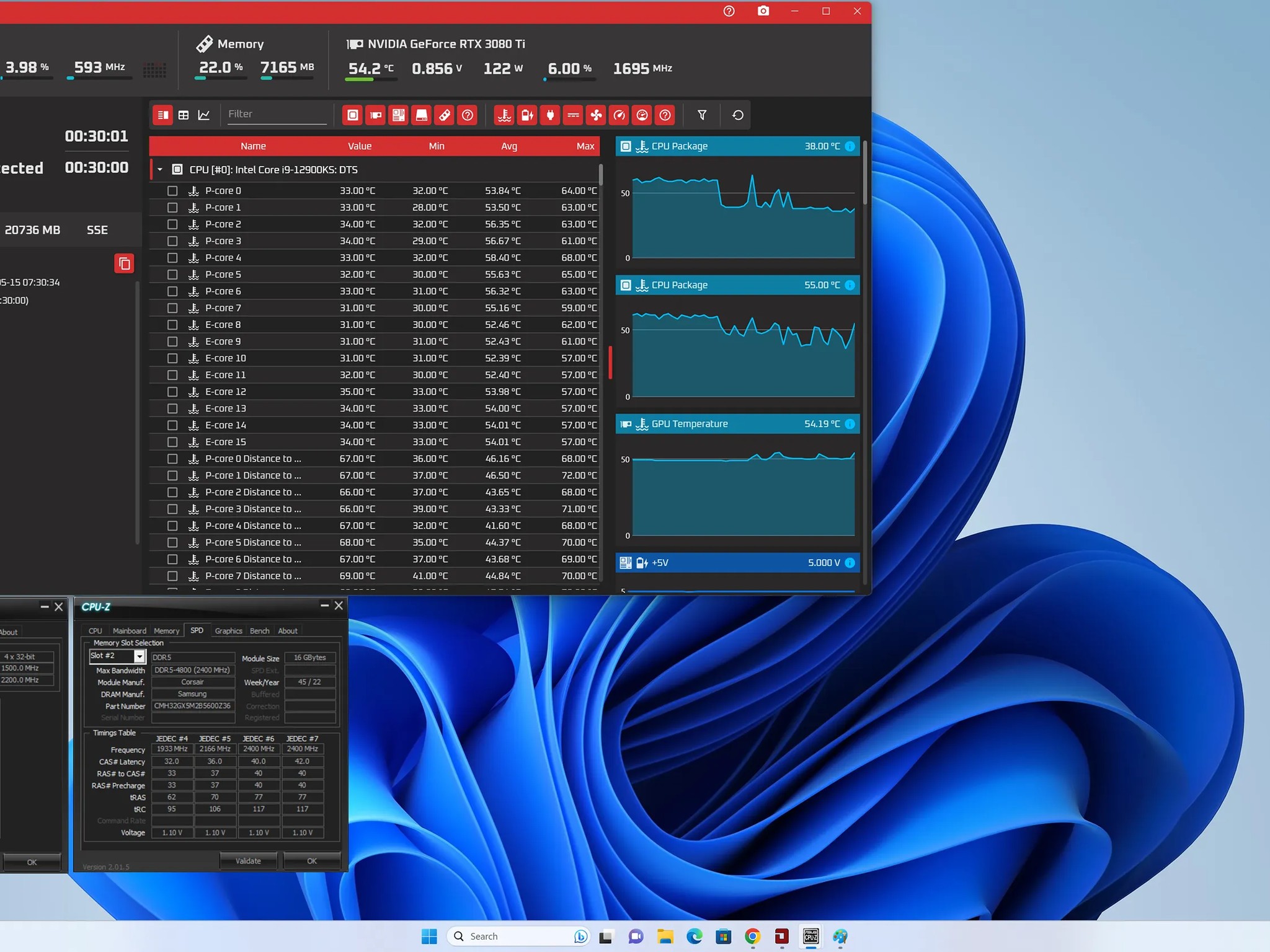Tick the P-core 0 checkbox
1270x952 pixels.
(x=172, y=191)
